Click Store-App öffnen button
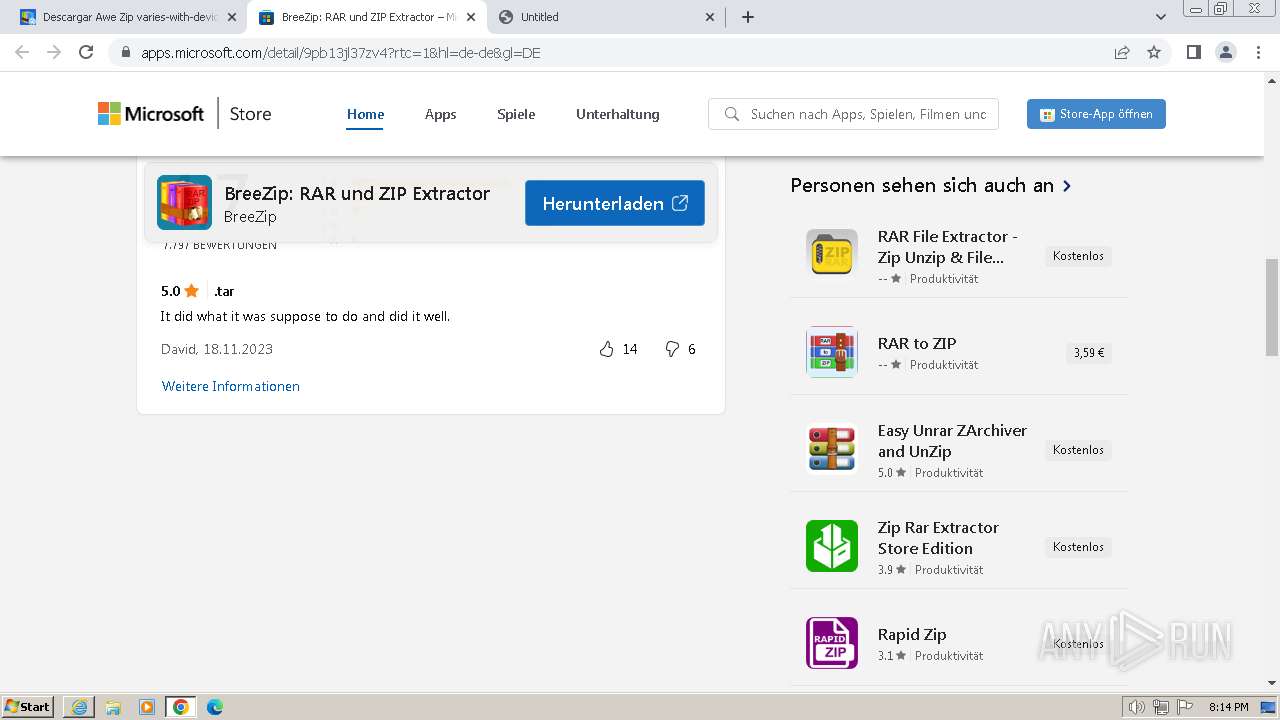 pyautogui.click(x=1096, y=114)
